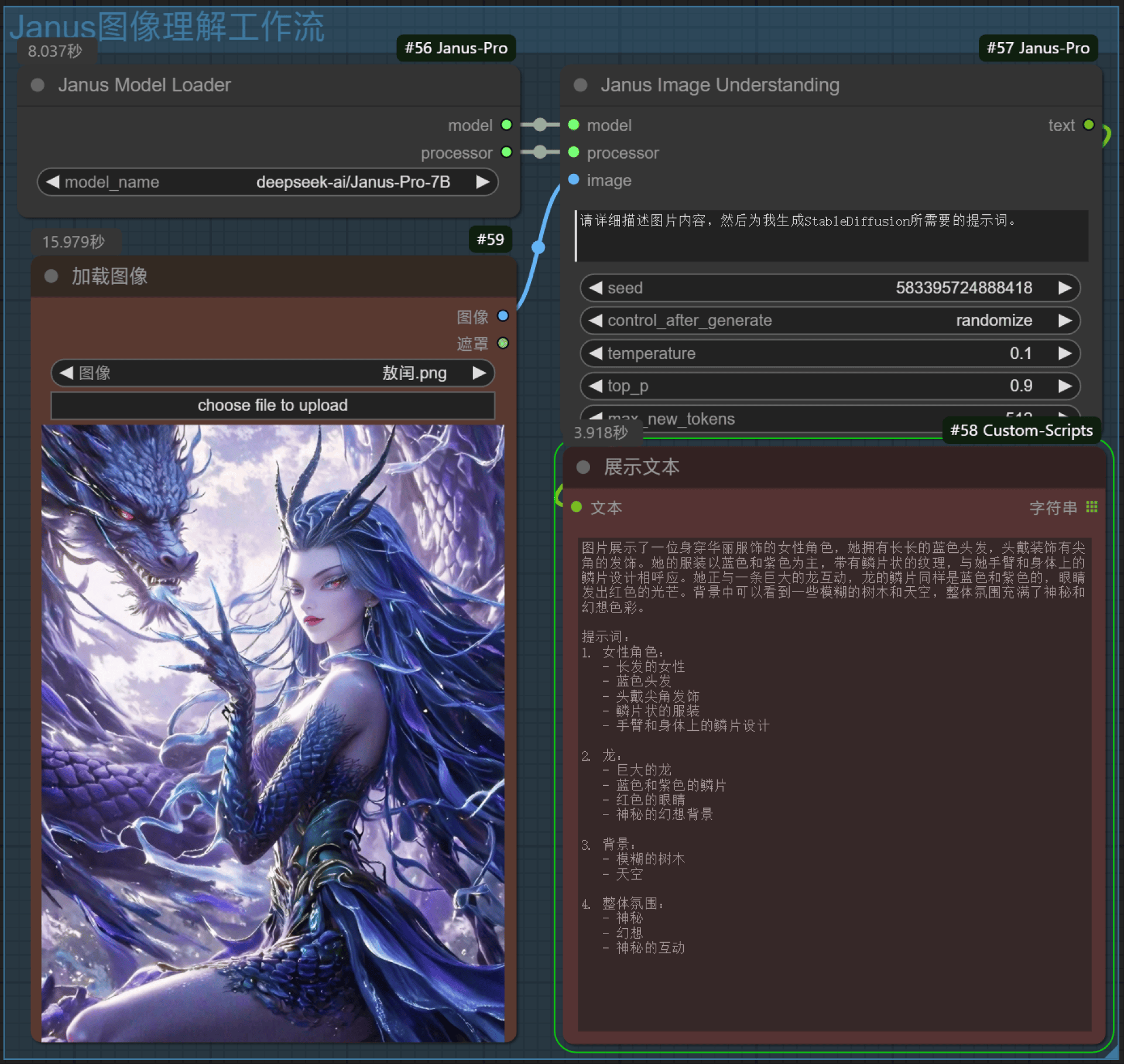Click left arrow of control_after_generate

[595, 321]
